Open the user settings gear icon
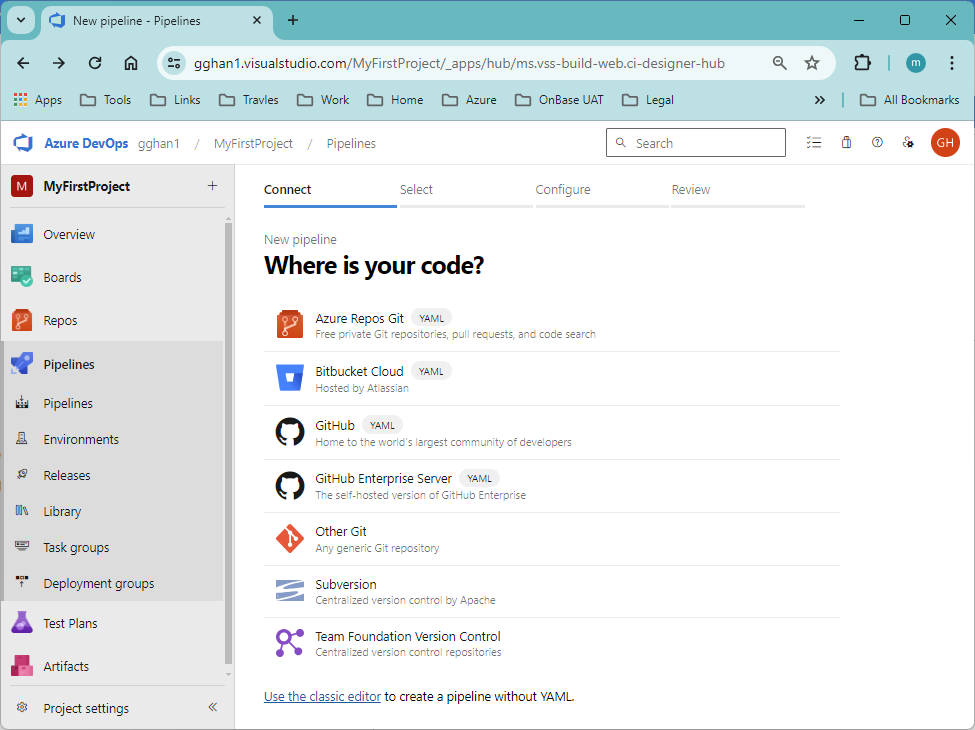The width and height of the screenshot is (975, 730). tap(908, 143)
